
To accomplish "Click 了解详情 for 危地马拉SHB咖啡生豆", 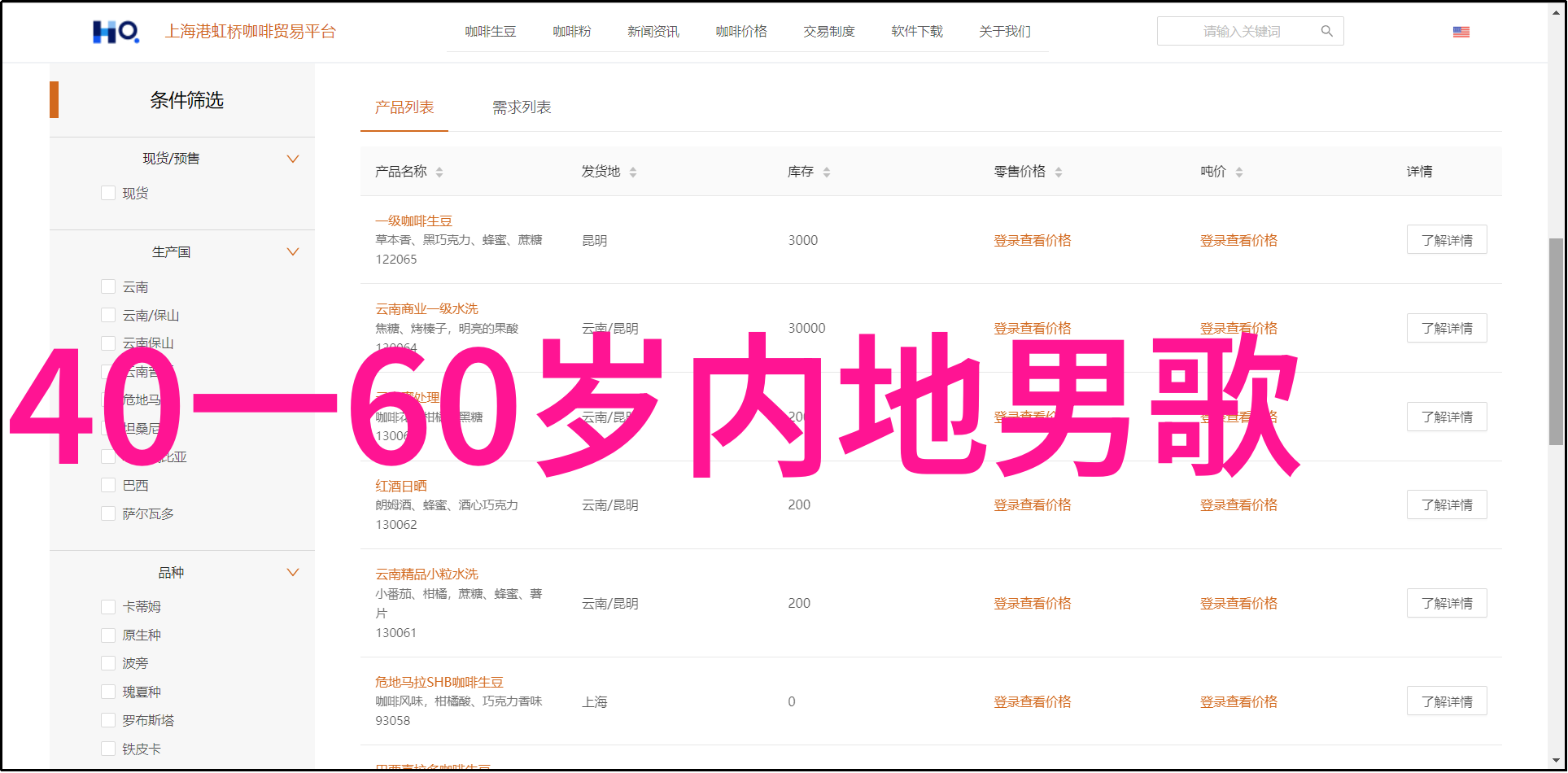I will pyautogui.click(x=1447, y=701).
